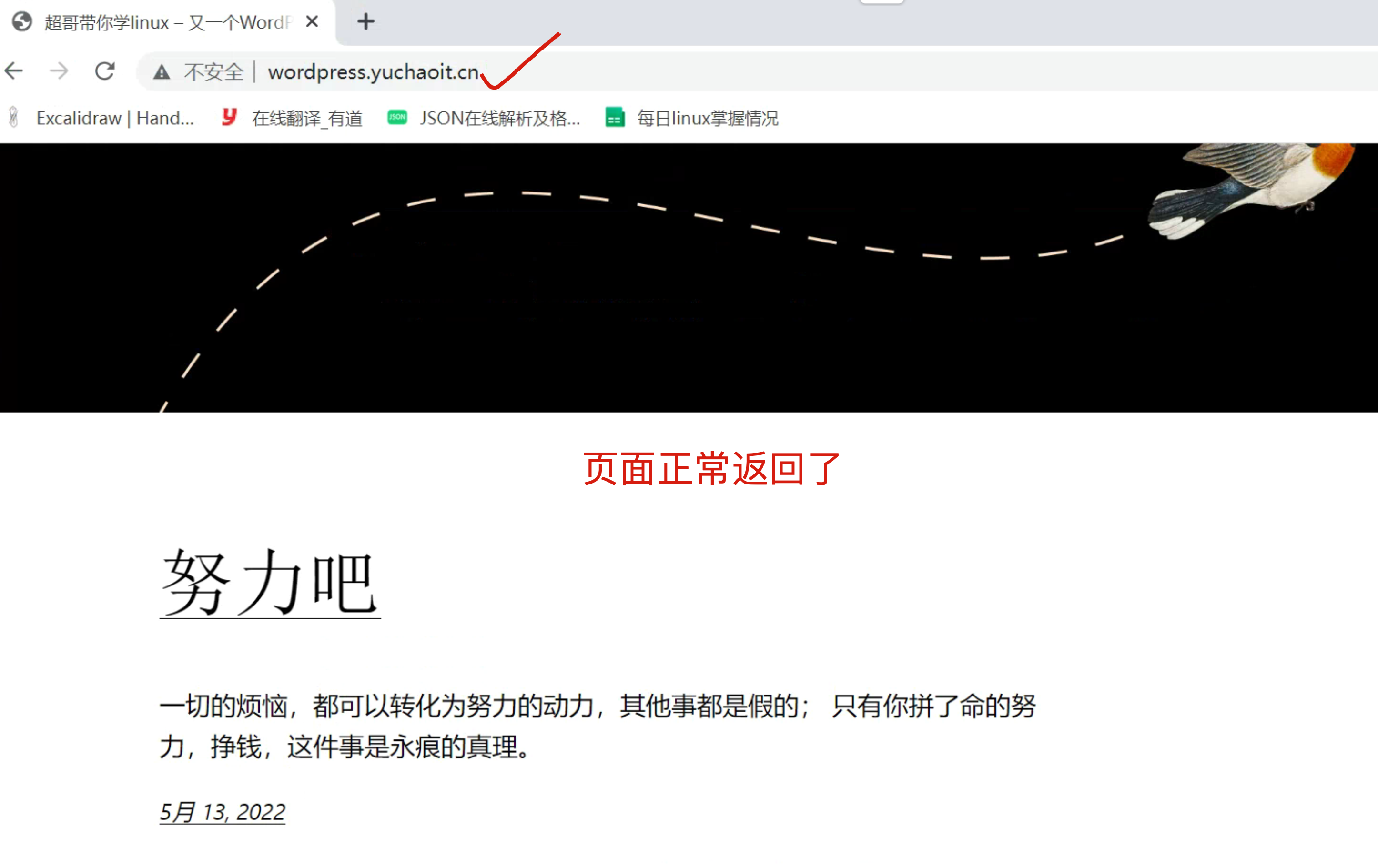Open the Excalidraw | Hand... bookmark
This screenshot has width=1378, height=868.
(114, 118)
